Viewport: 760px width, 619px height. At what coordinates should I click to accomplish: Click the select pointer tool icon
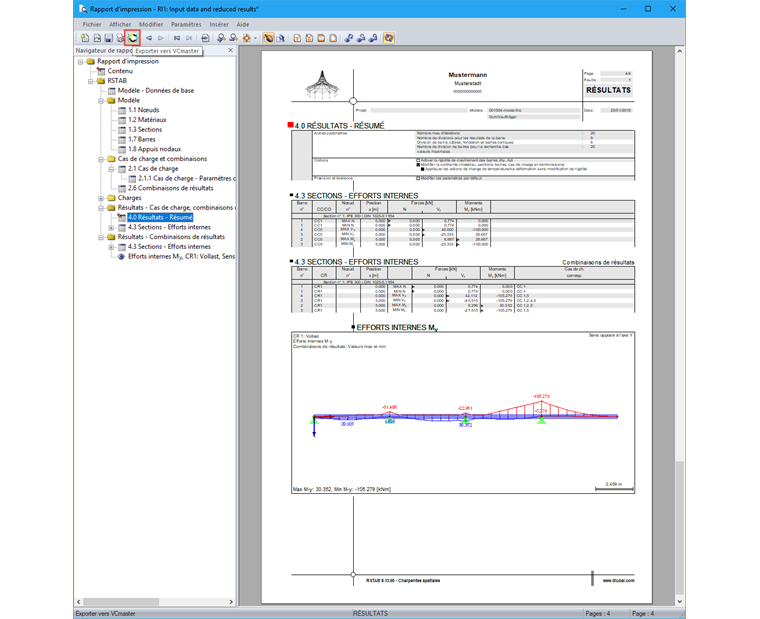281,38
